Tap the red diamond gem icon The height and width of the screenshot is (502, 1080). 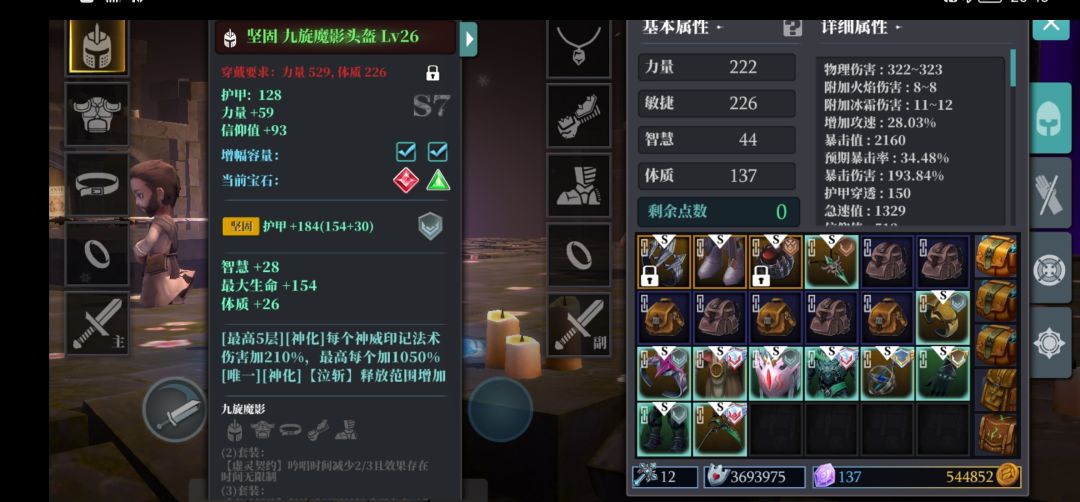click(406, 180)
